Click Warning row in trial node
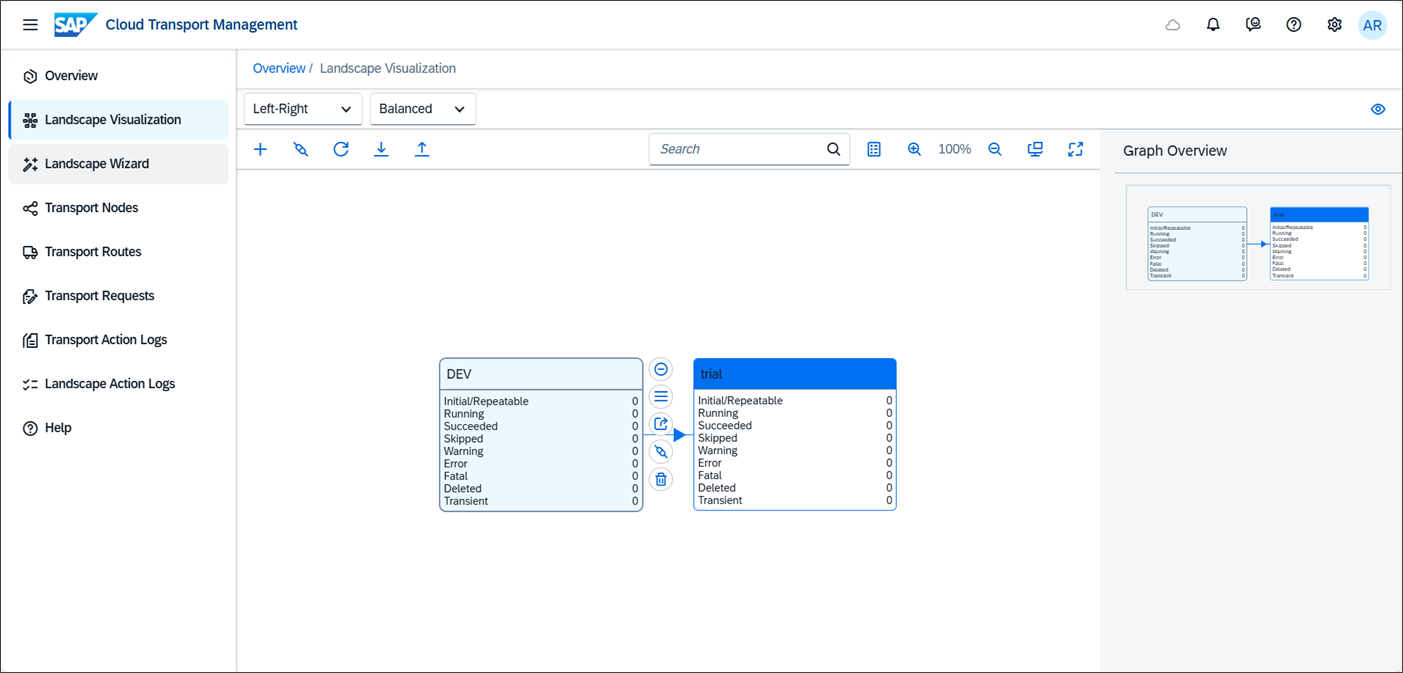1403x673 pixels. point(795,450)
